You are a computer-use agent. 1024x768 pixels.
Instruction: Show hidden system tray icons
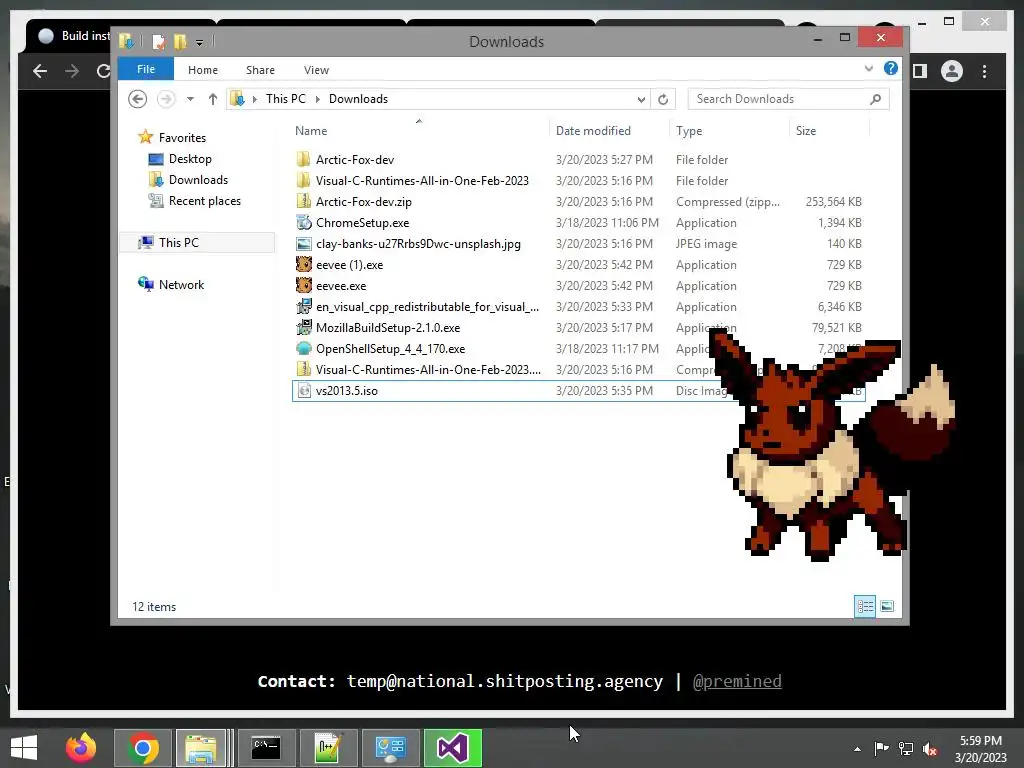[x=857, y=749]
